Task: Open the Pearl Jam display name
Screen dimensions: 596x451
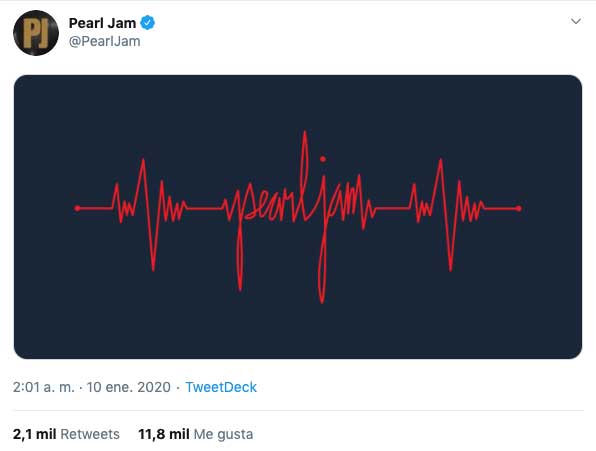Action: coord(102,23)
